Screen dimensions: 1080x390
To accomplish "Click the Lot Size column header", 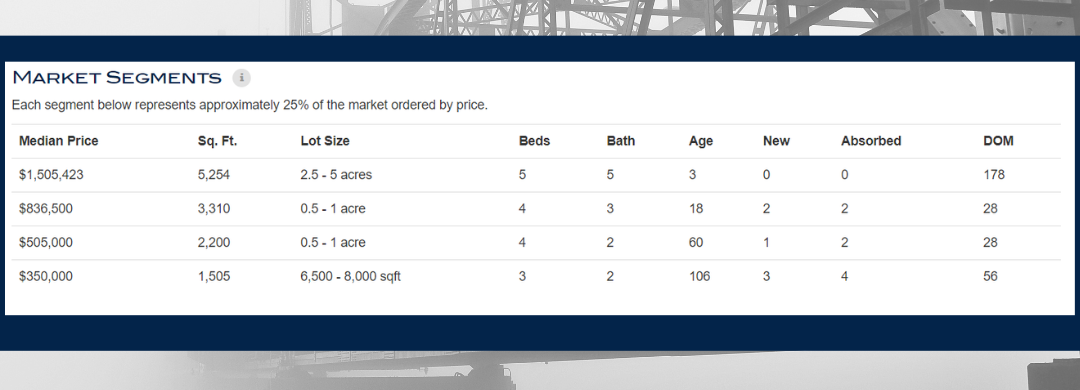I will pos(325,141).
